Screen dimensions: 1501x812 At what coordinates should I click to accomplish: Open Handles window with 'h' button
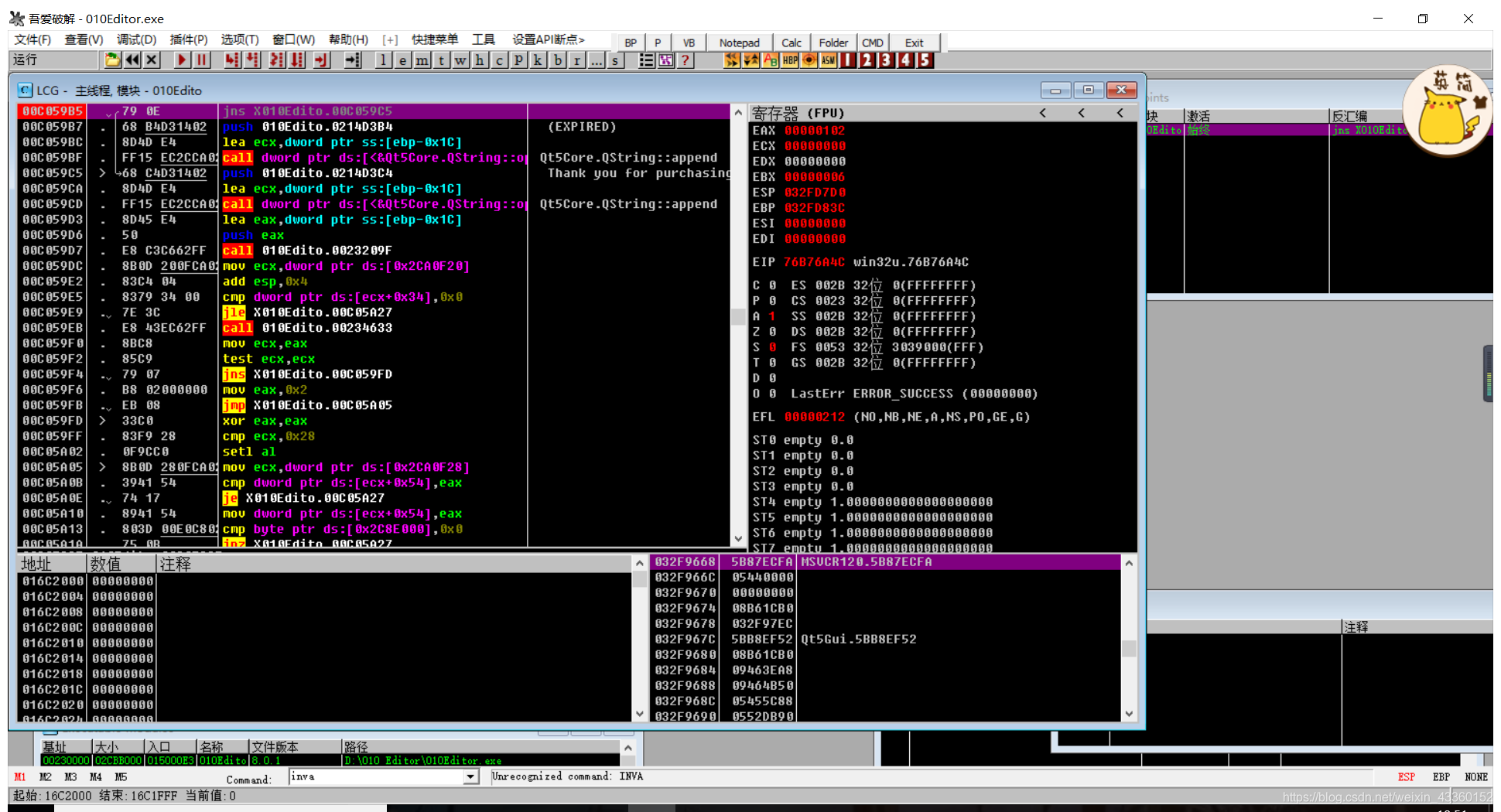pyautogui.click(x=480, y=60)
